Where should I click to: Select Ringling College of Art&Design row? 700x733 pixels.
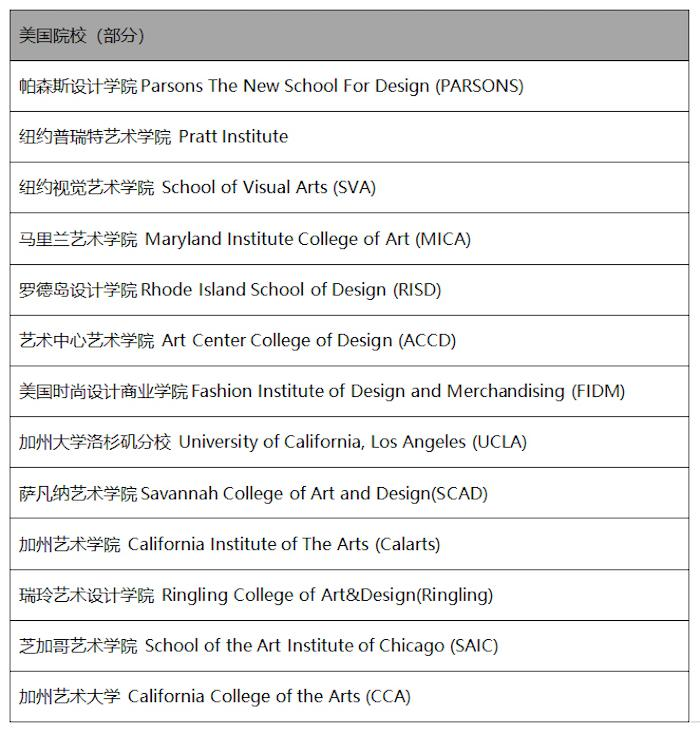349,595
